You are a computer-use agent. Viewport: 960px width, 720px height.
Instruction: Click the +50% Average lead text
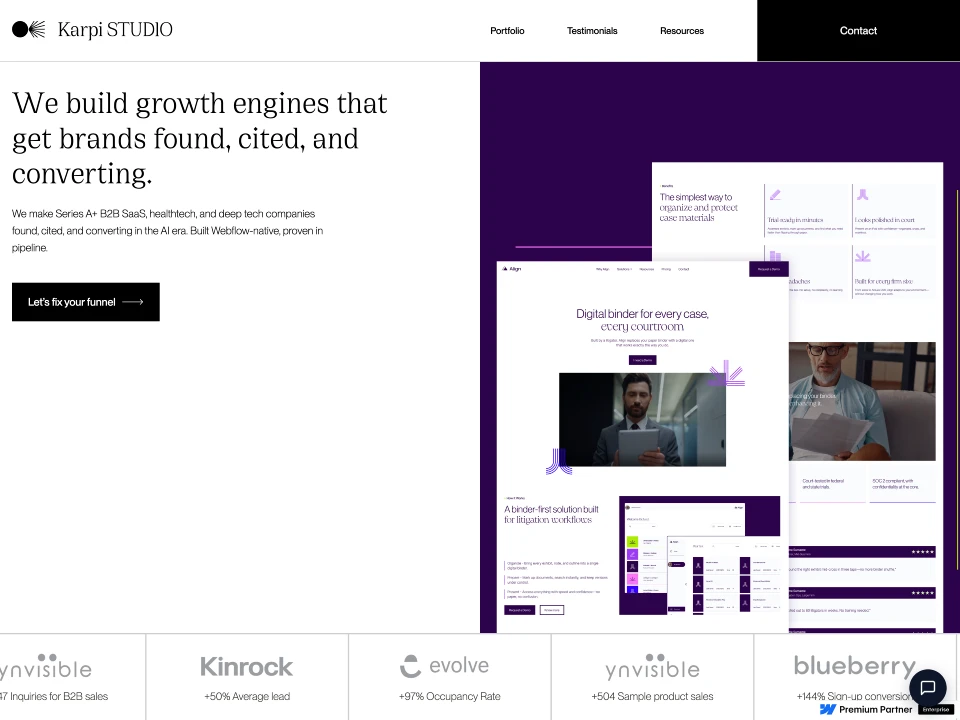click(247, 696)
